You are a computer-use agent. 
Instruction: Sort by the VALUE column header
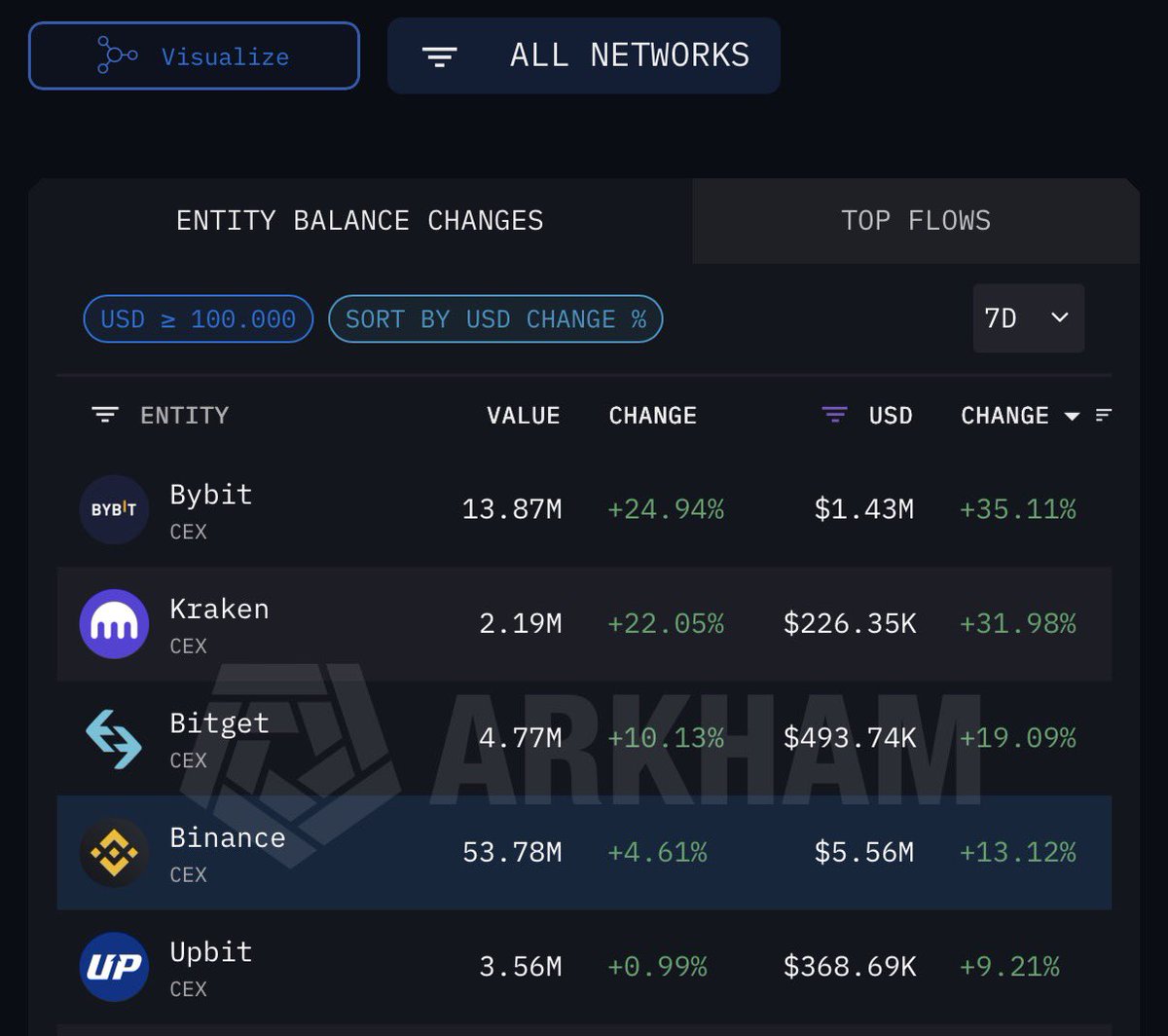click(523, 416)
